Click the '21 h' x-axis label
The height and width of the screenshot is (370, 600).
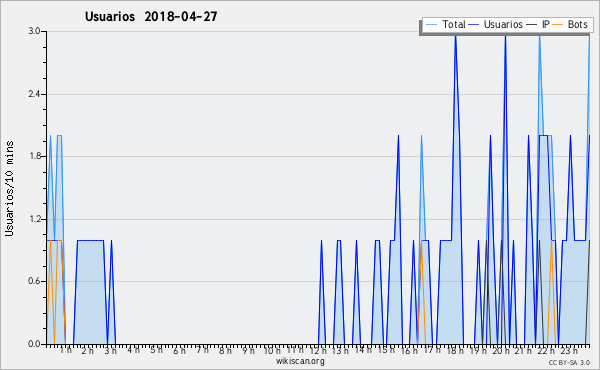pos(523,350)
